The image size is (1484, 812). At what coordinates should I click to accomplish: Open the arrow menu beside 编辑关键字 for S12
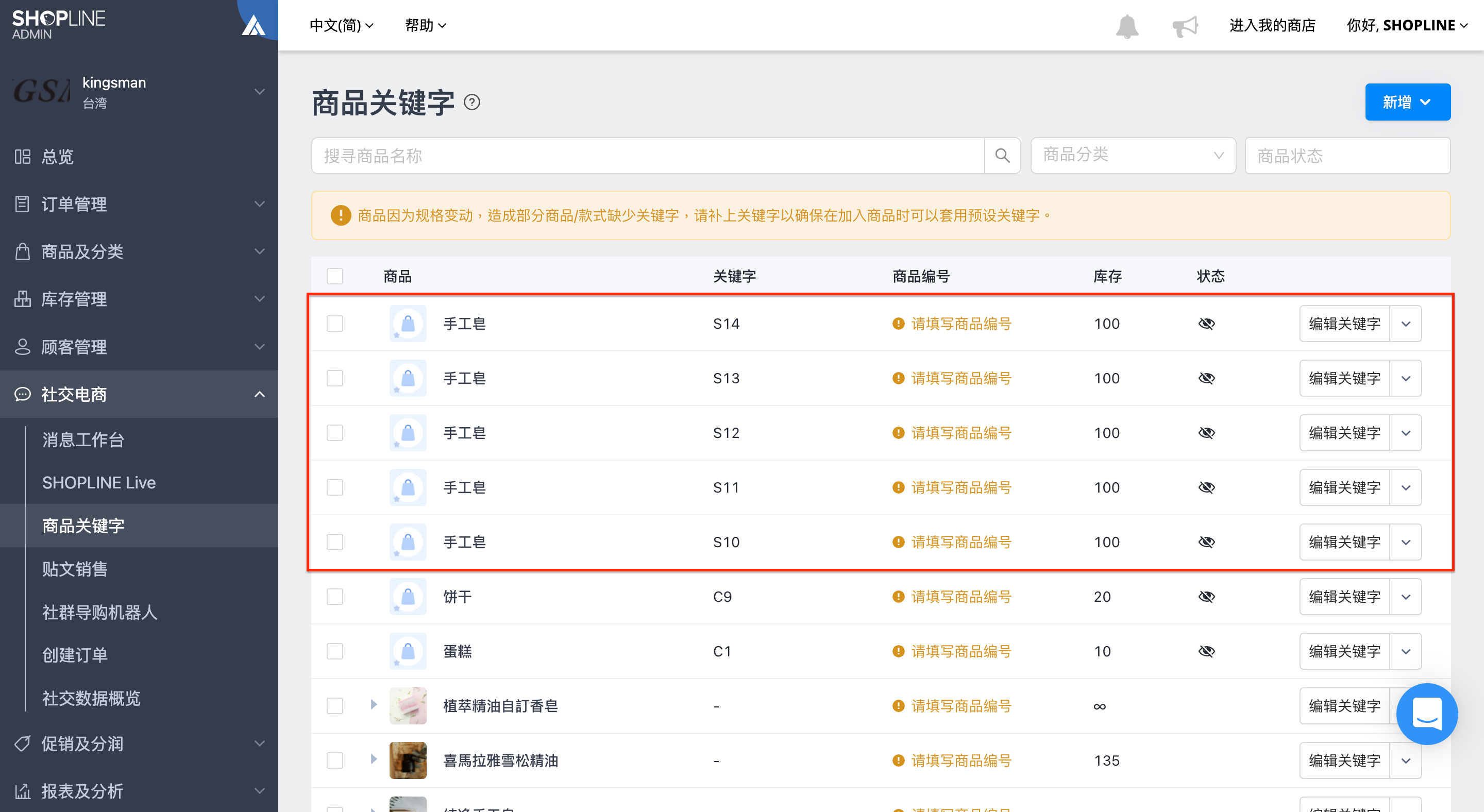(1406, 433)
